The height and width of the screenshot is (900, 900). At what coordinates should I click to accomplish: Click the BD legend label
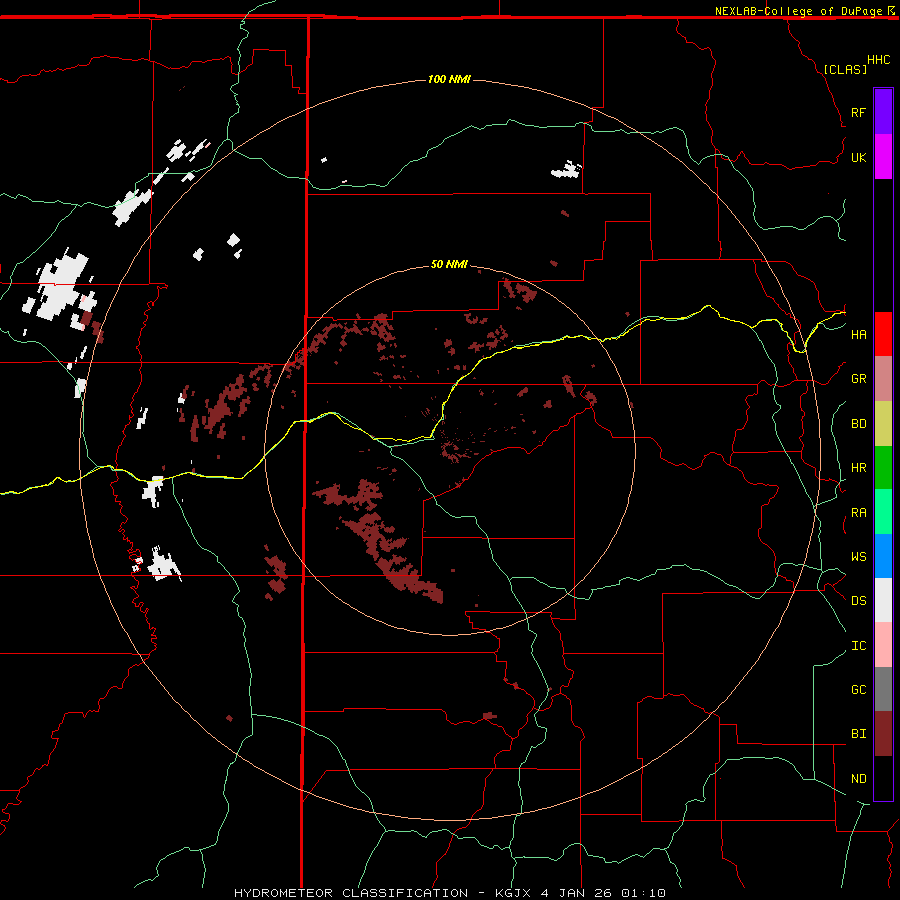click(858, 424)
